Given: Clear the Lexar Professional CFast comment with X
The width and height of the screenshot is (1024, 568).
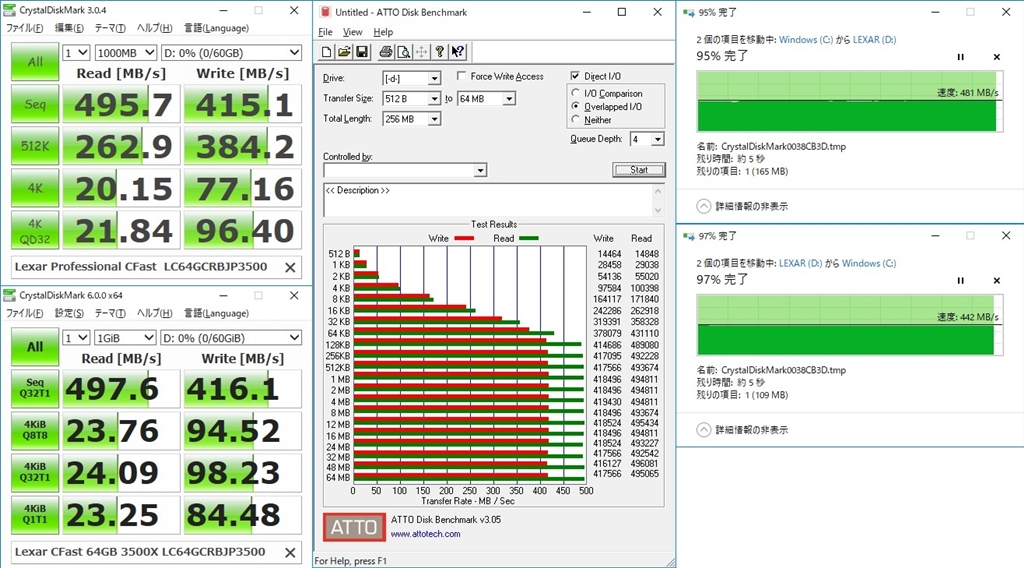Looking at the screenshot, I should coord(291,267).
